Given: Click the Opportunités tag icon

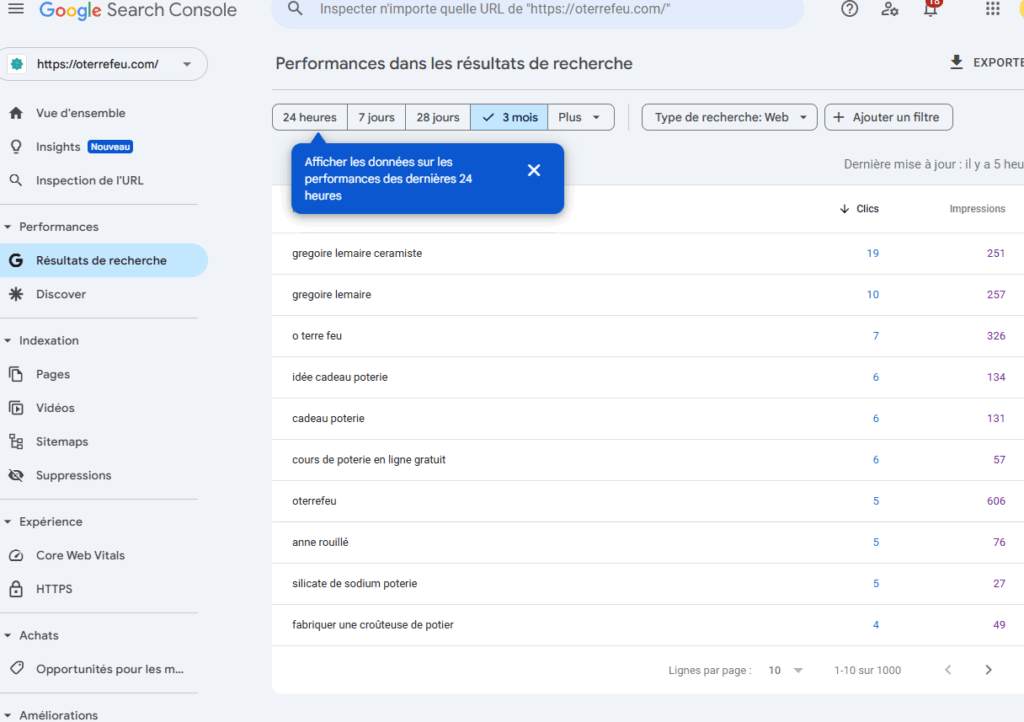Looking at the screenshot, I should (16, 668).
